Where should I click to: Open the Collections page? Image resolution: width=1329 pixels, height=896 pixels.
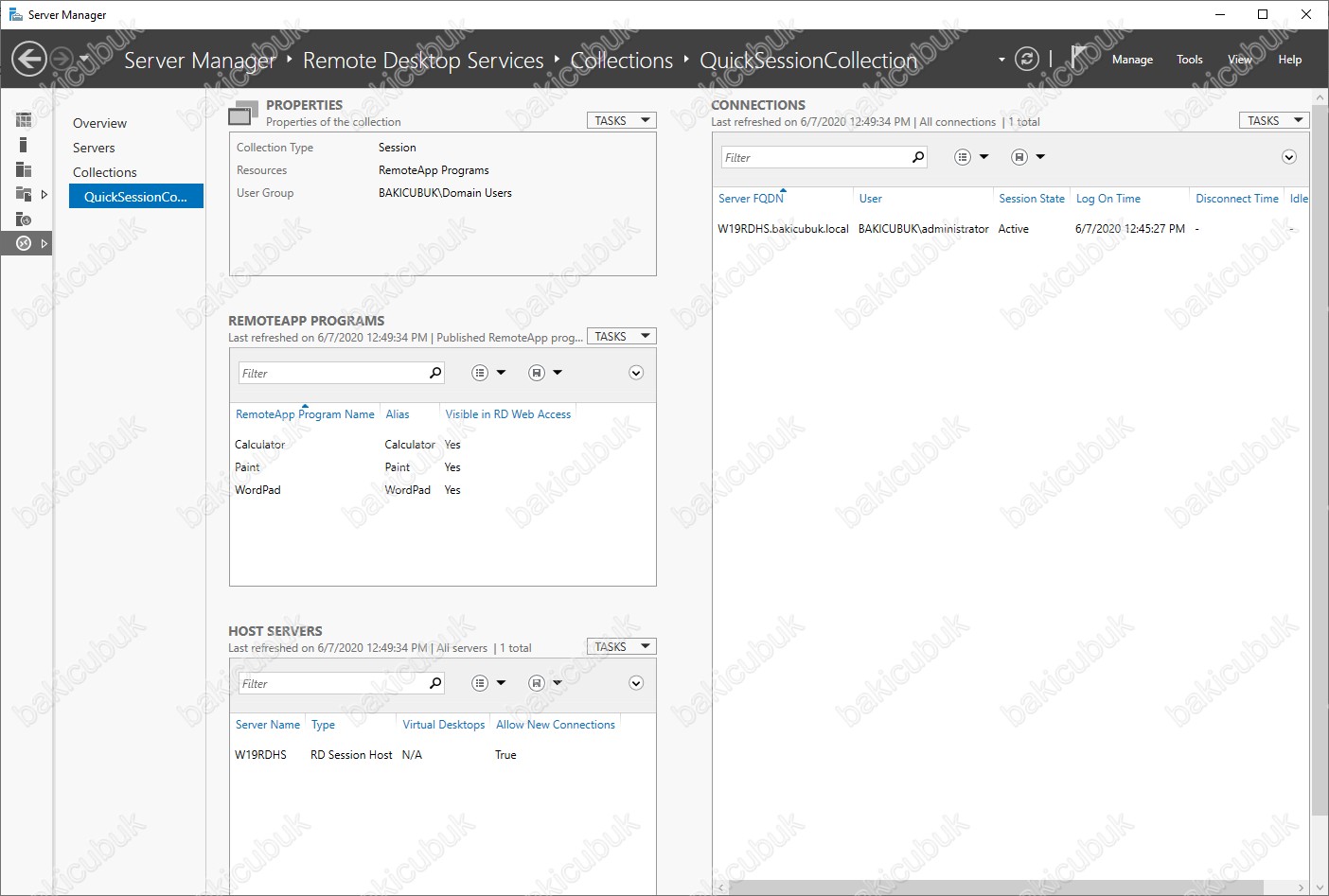pyautogui.click(x=105, y=172)
